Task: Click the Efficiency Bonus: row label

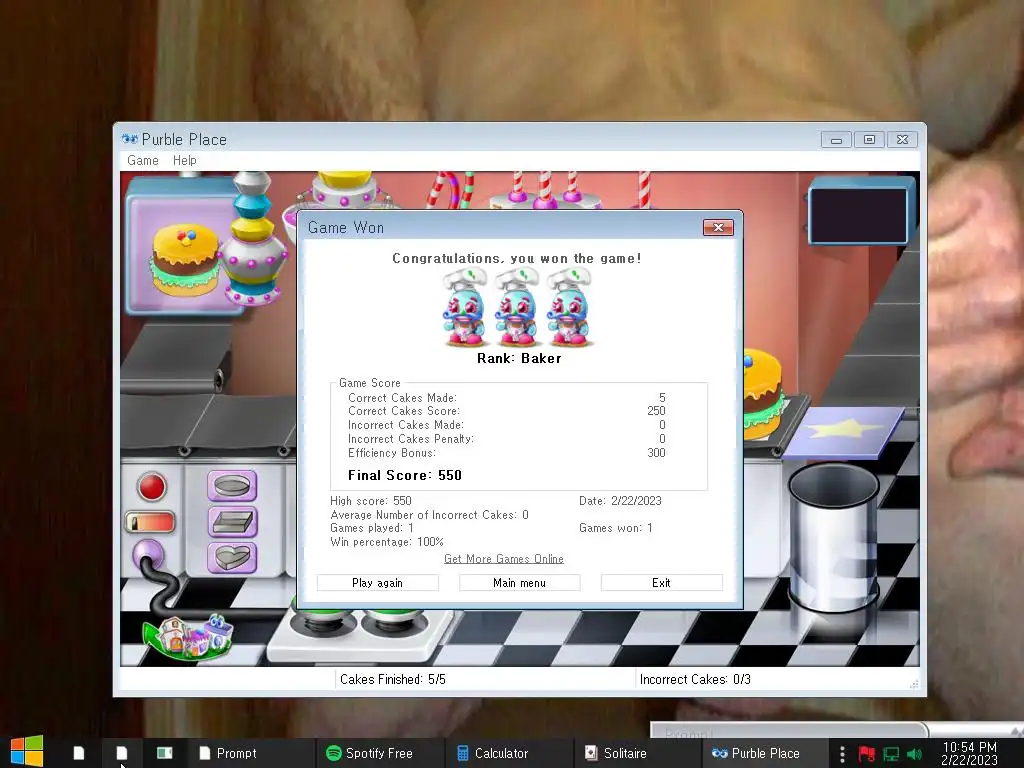Action: click(x=392, y=453)
